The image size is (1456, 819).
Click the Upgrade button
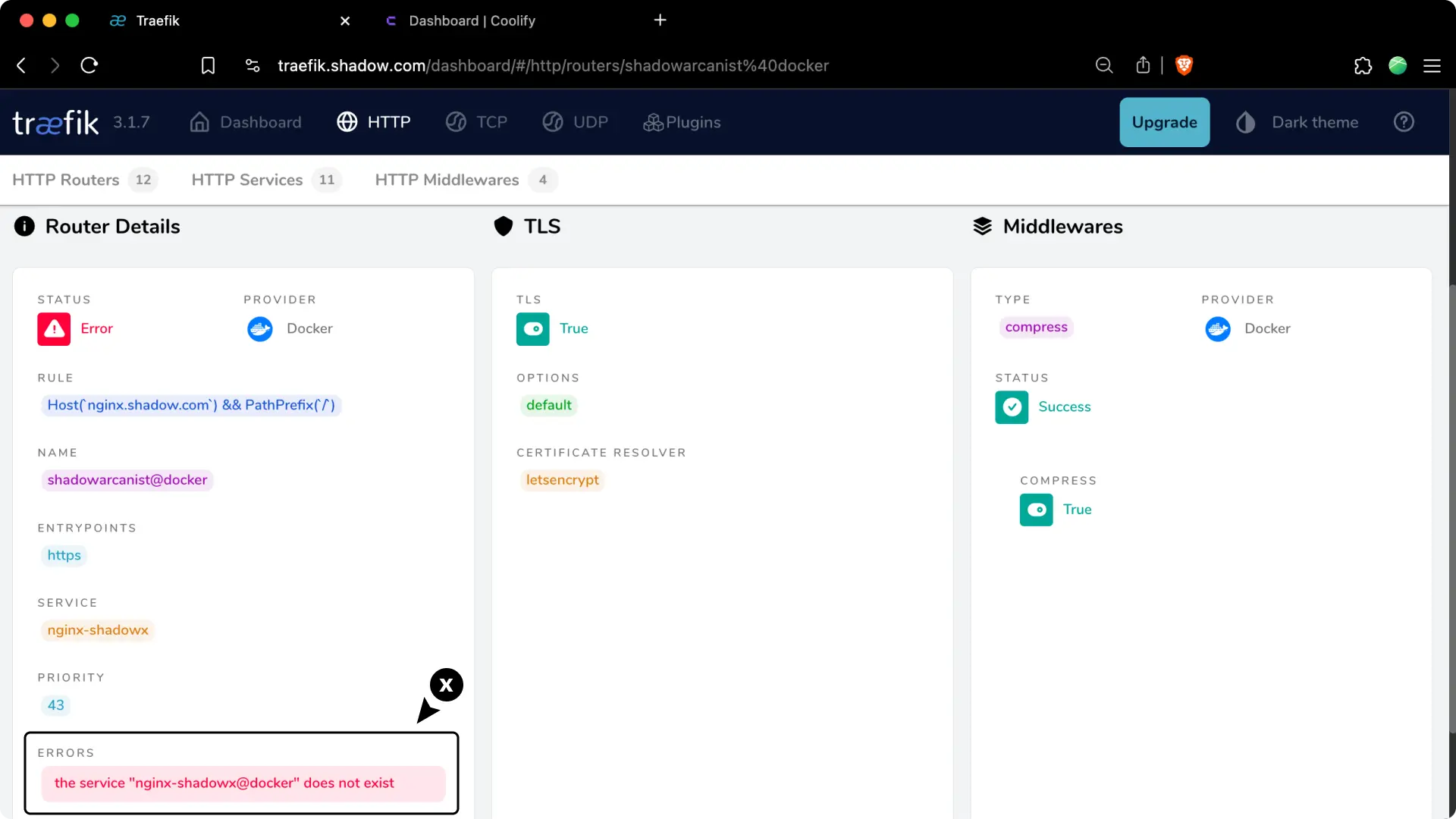click(1164, 122)
